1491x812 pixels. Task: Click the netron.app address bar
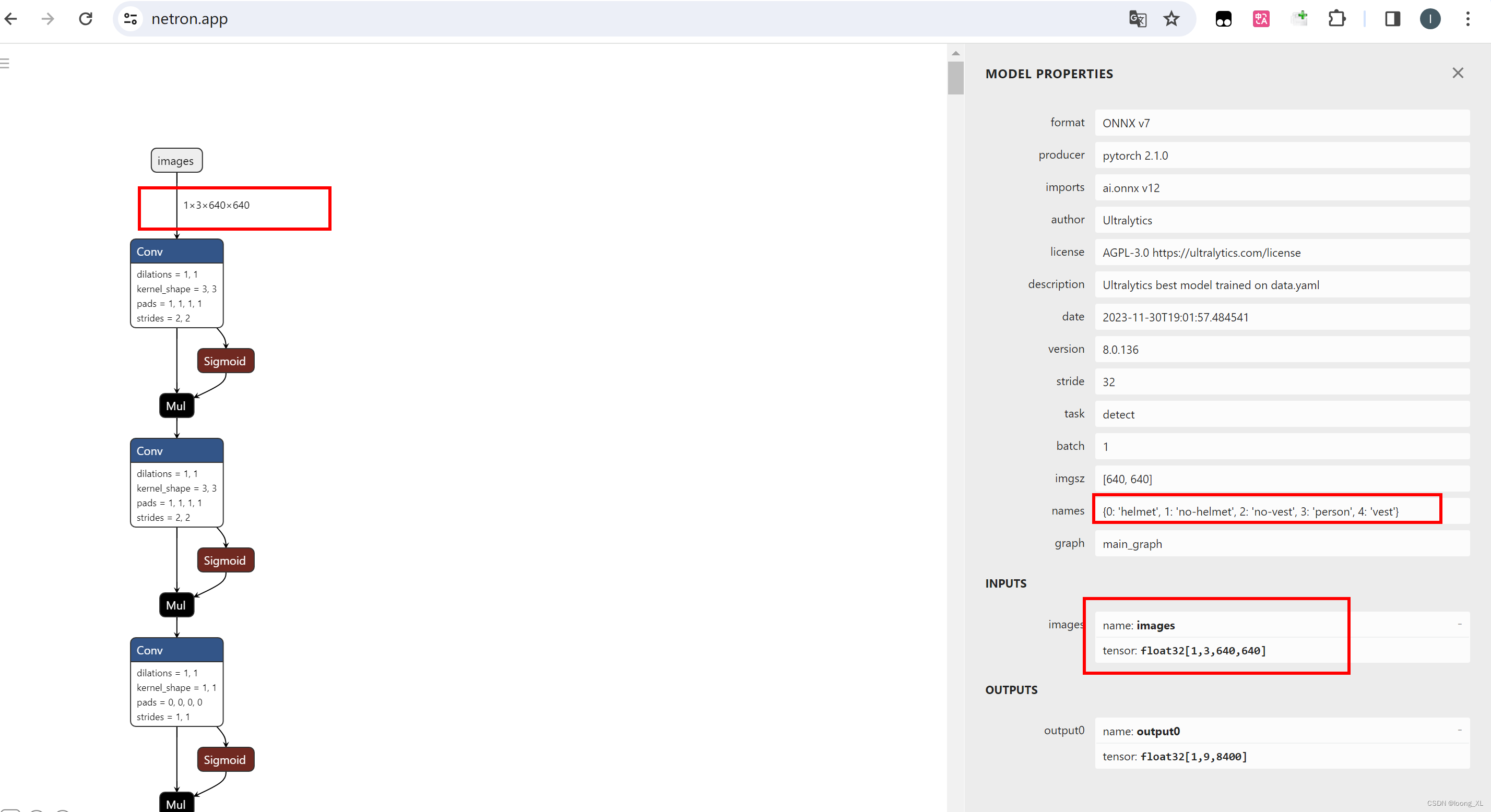579,19
